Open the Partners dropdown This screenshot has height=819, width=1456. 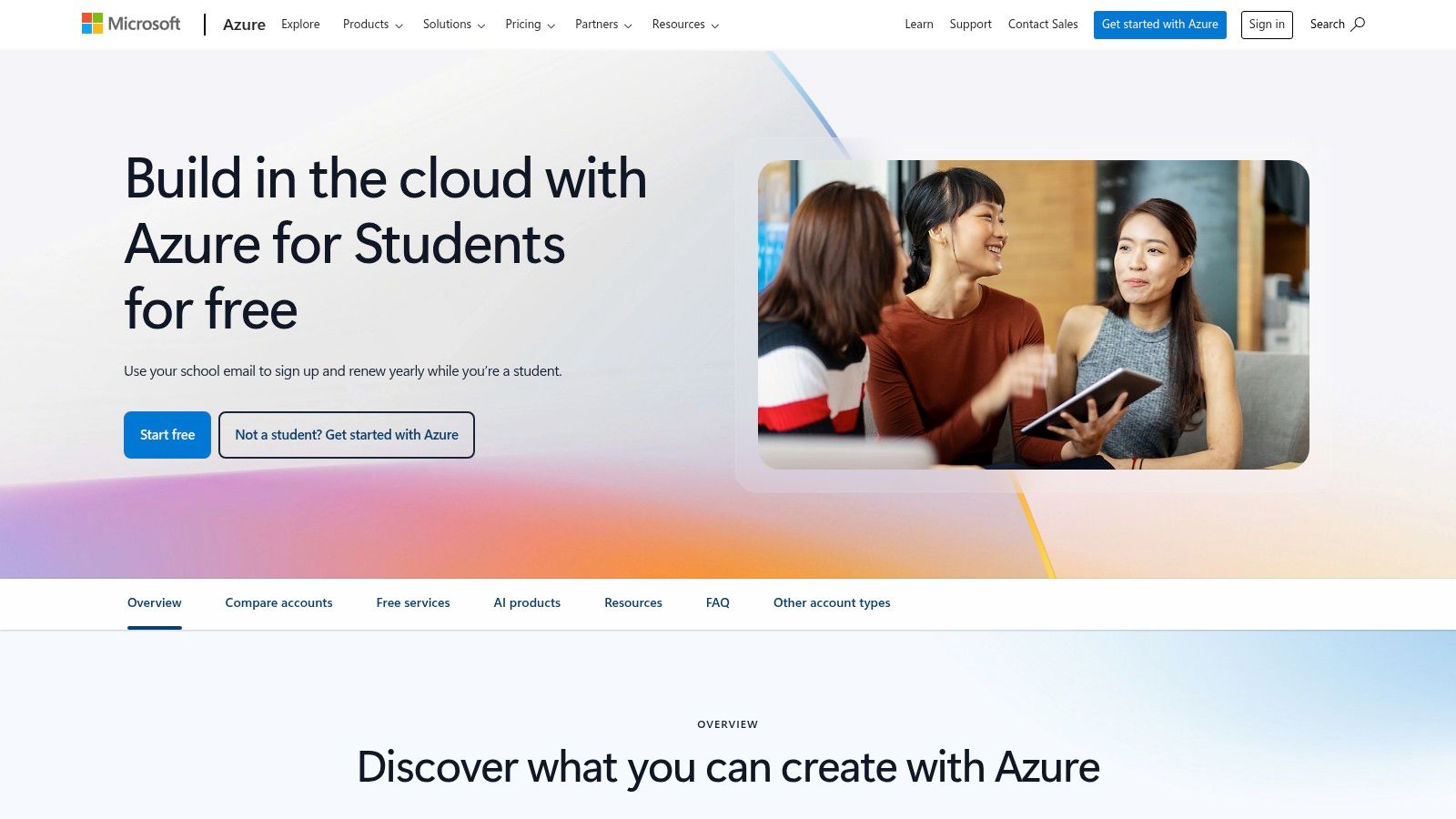603,25
